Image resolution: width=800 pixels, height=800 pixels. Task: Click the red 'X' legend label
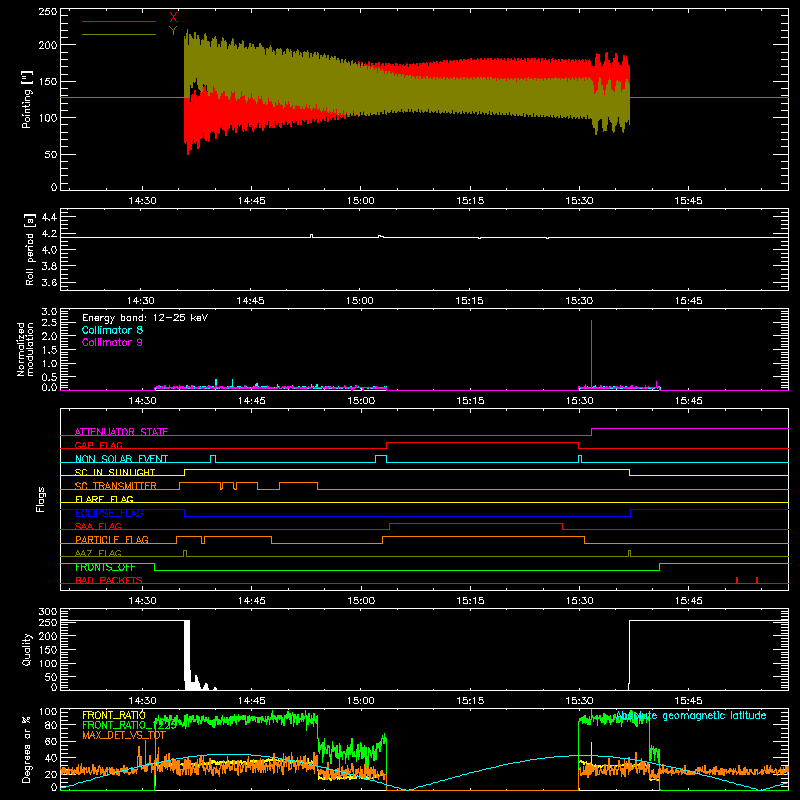click(173, 18)
